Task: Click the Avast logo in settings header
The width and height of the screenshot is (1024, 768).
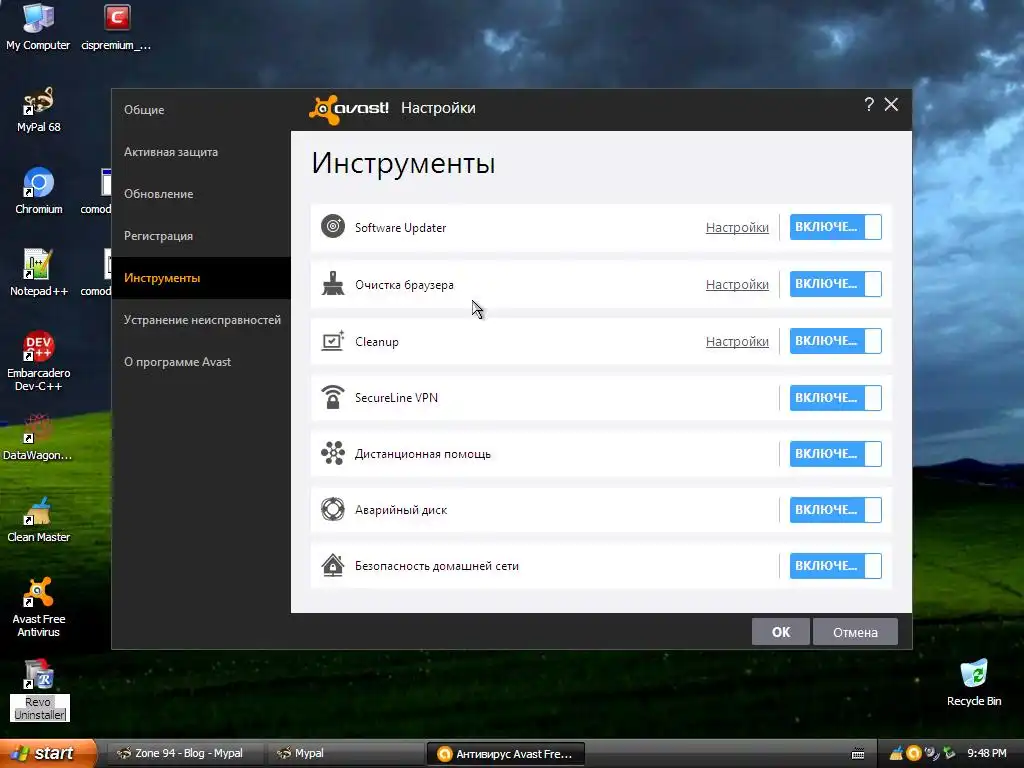Action: (x=349, y=108)
